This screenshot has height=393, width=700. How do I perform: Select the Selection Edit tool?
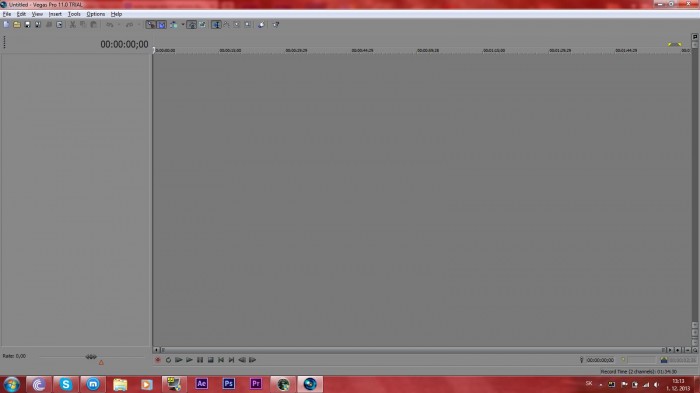pos(237,25)
